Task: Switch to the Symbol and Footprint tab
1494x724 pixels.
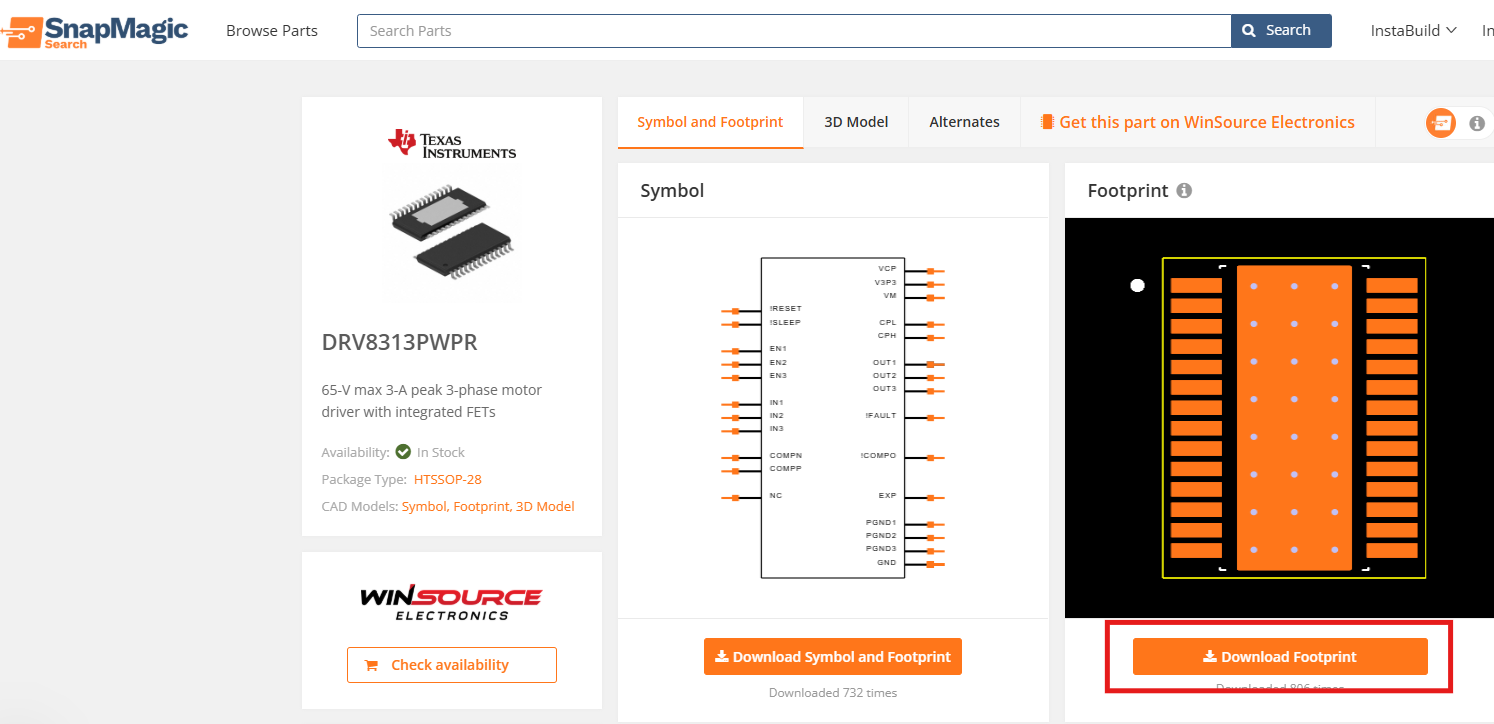Action: [x=710, y=122]
